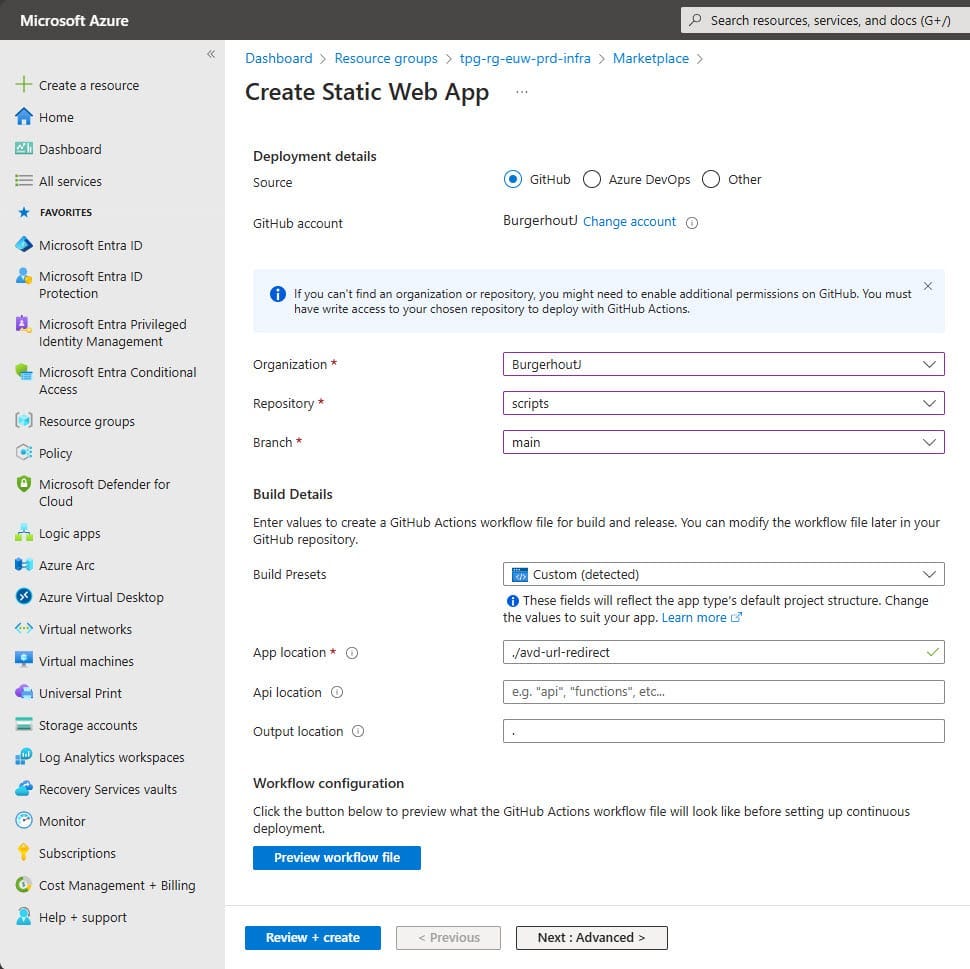Click the Api location input field
The height and width of the screenshot is (969, 970).
(x=723, y=691)
